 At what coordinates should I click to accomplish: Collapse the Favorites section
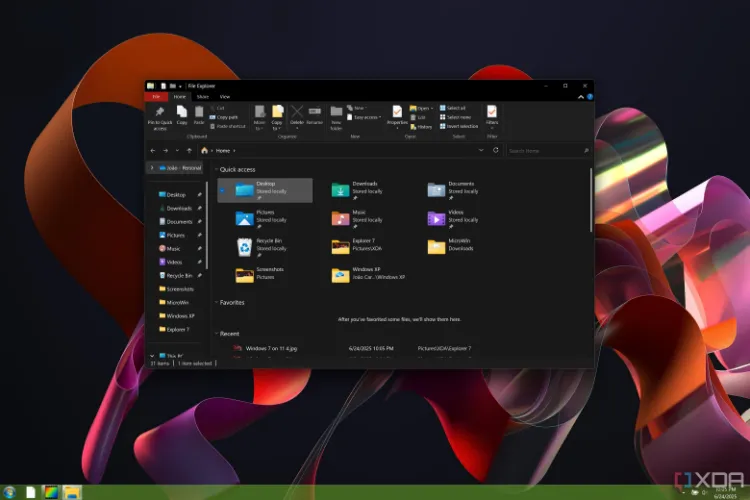click(x=216, y=302)
